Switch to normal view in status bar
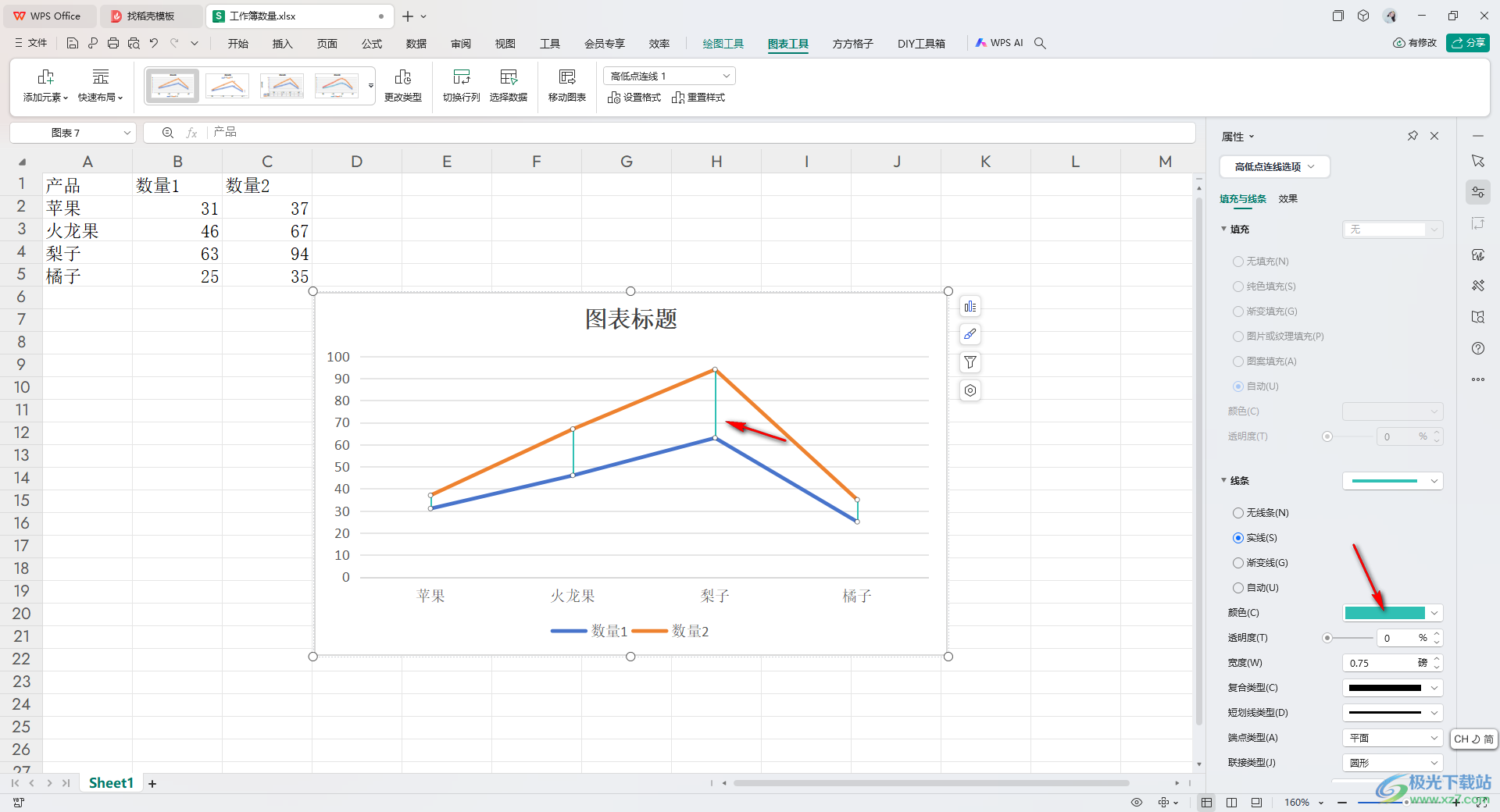Screen dimensions: 1500x812 point(1207,803)
